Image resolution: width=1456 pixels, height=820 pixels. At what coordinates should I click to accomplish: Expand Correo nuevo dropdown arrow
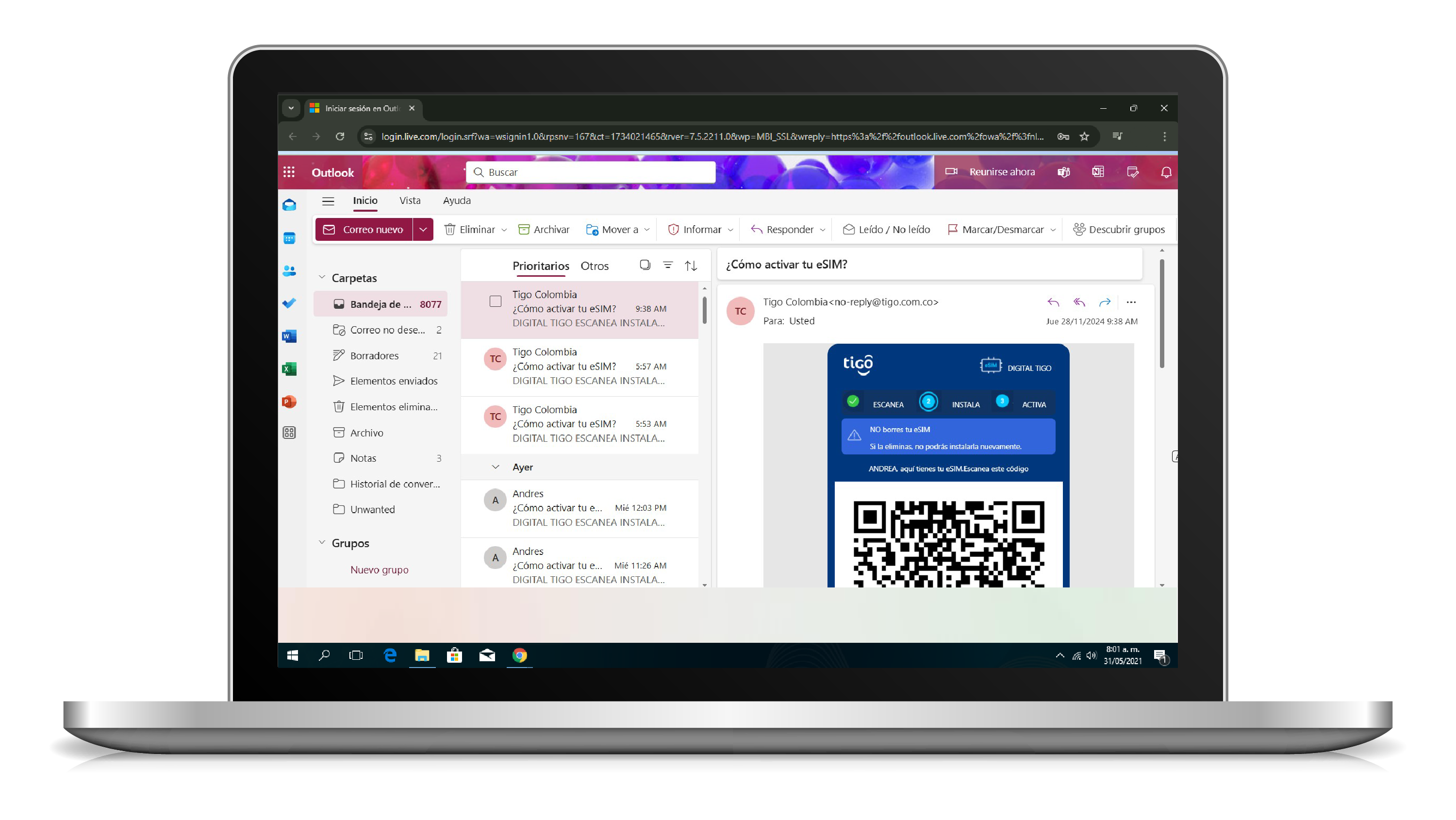click(423, 229)
